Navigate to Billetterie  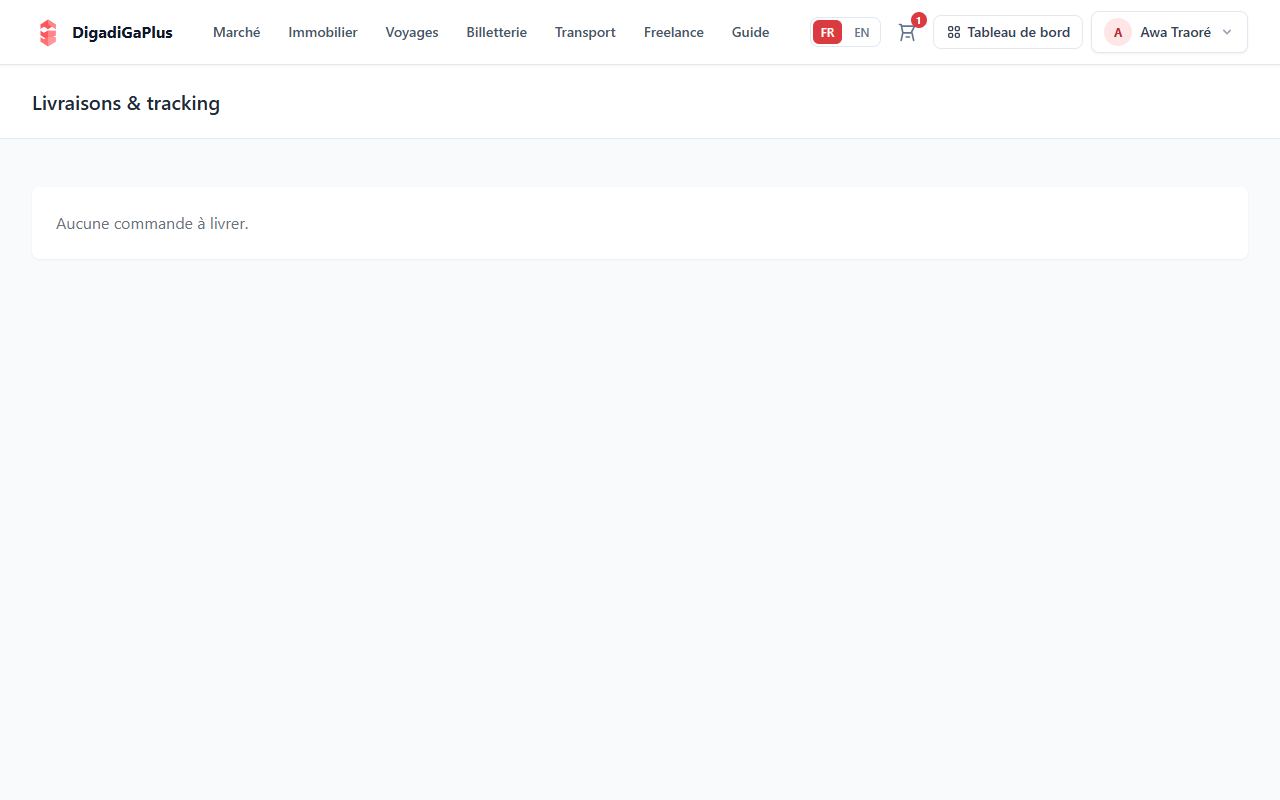[x=496, y=32]
